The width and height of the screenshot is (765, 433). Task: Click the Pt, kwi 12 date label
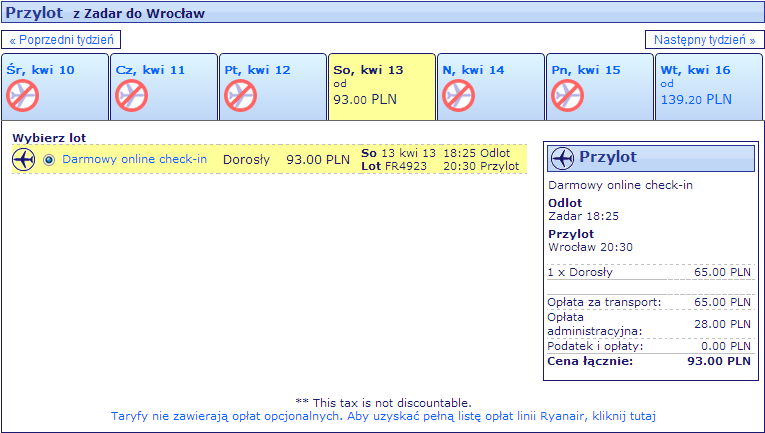(x=257, y=70)
